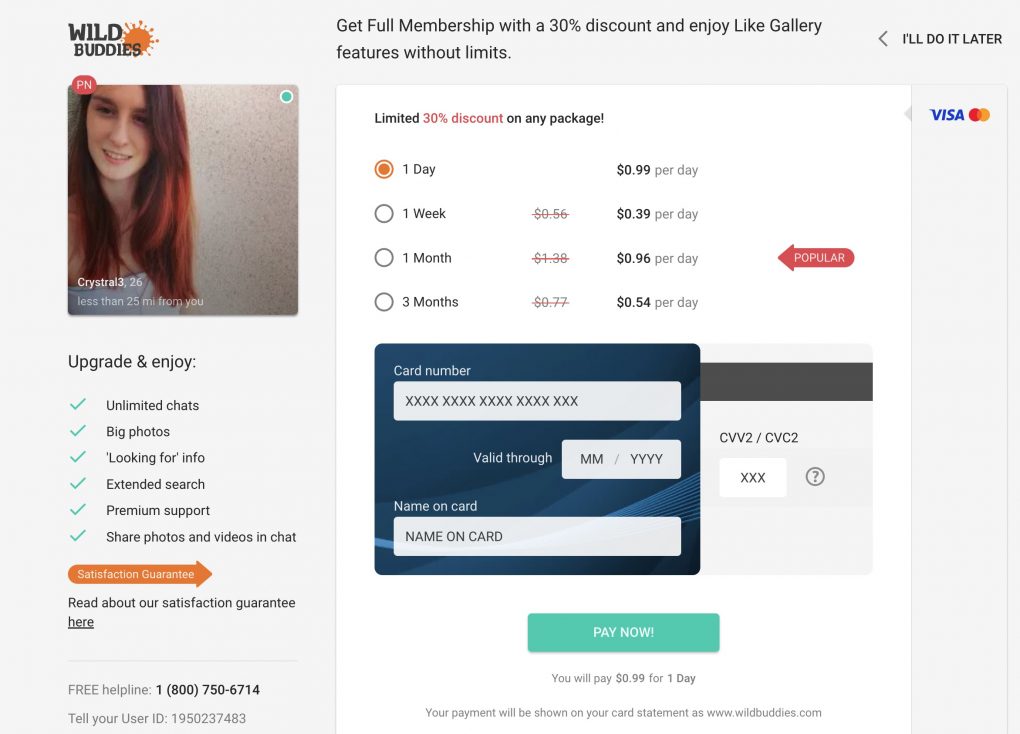
Task: Click the CVV2 / CVC2 code field
Action: tap(752, 478)
